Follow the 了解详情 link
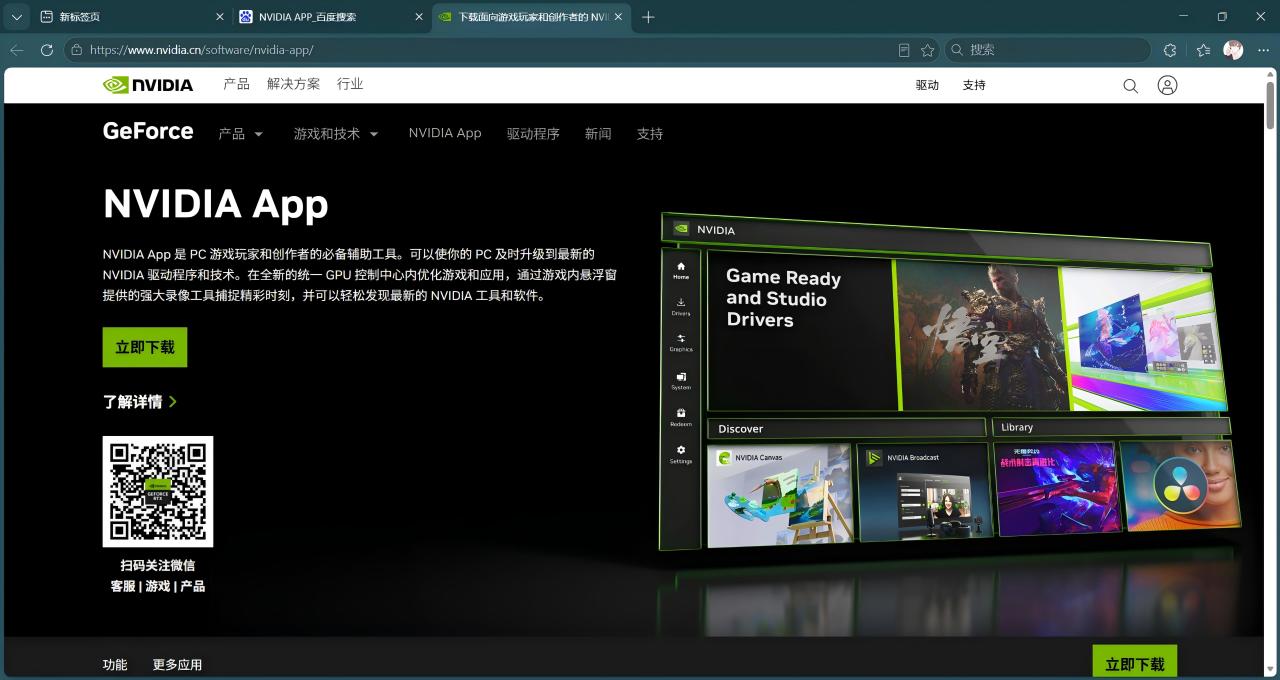 coord(140,402)
